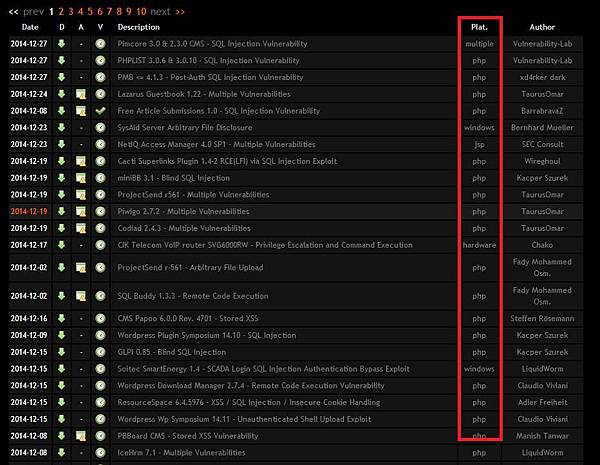Click download arrow for PMB <= 4.1.3 row
Screen dimensions: 600x465
tap(62, 77)
